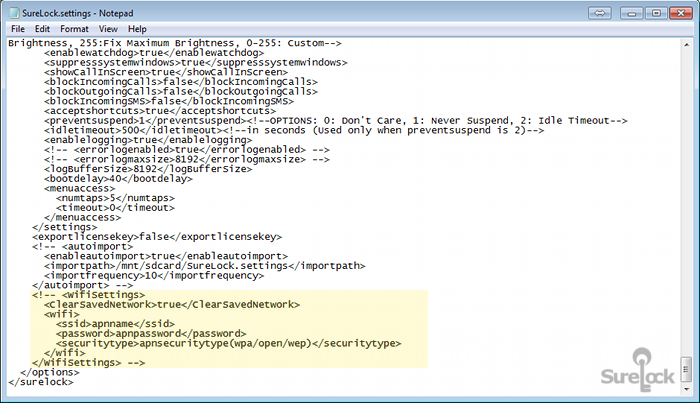Viewport: 700px width, 403px height.
Task: Open the Edit menu
Action: [x=42, y=29]
